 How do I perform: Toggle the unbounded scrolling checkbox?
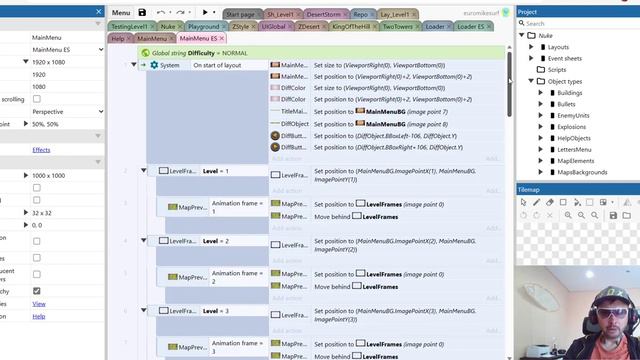[x=37, y=99]
